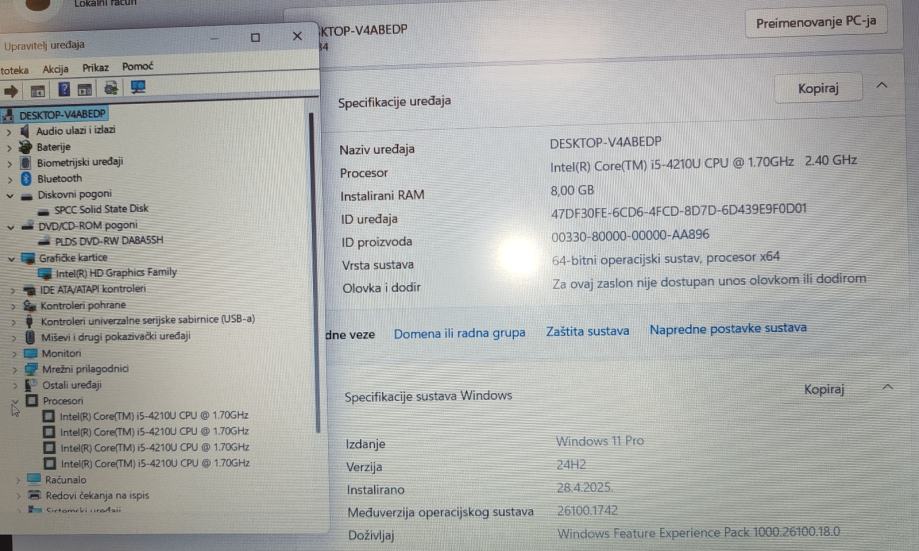
Task: Click the Baterije battery icon
Action: pos(25,147)
